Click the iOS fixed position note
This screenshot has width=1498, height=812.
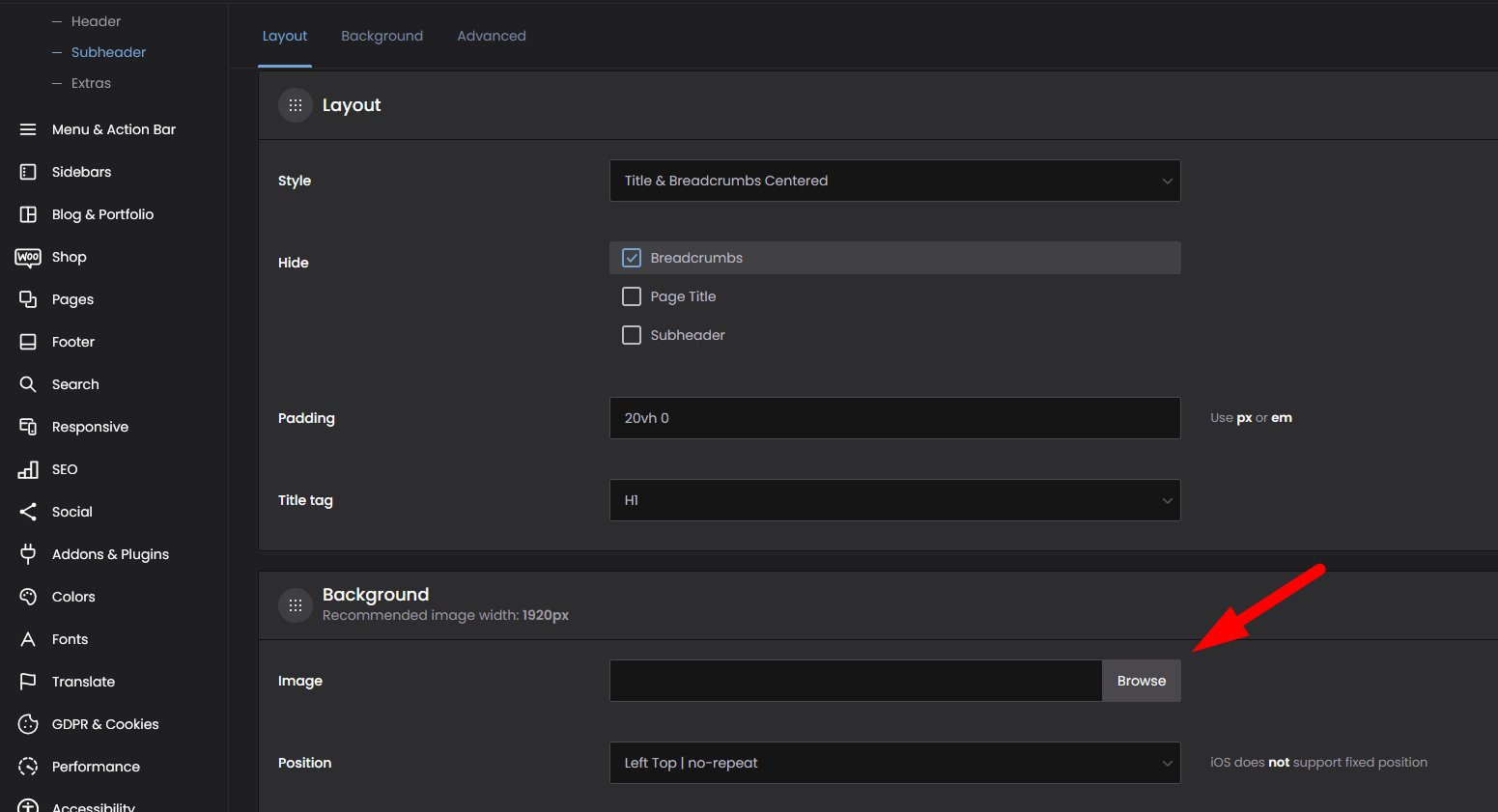point(1318,763)
